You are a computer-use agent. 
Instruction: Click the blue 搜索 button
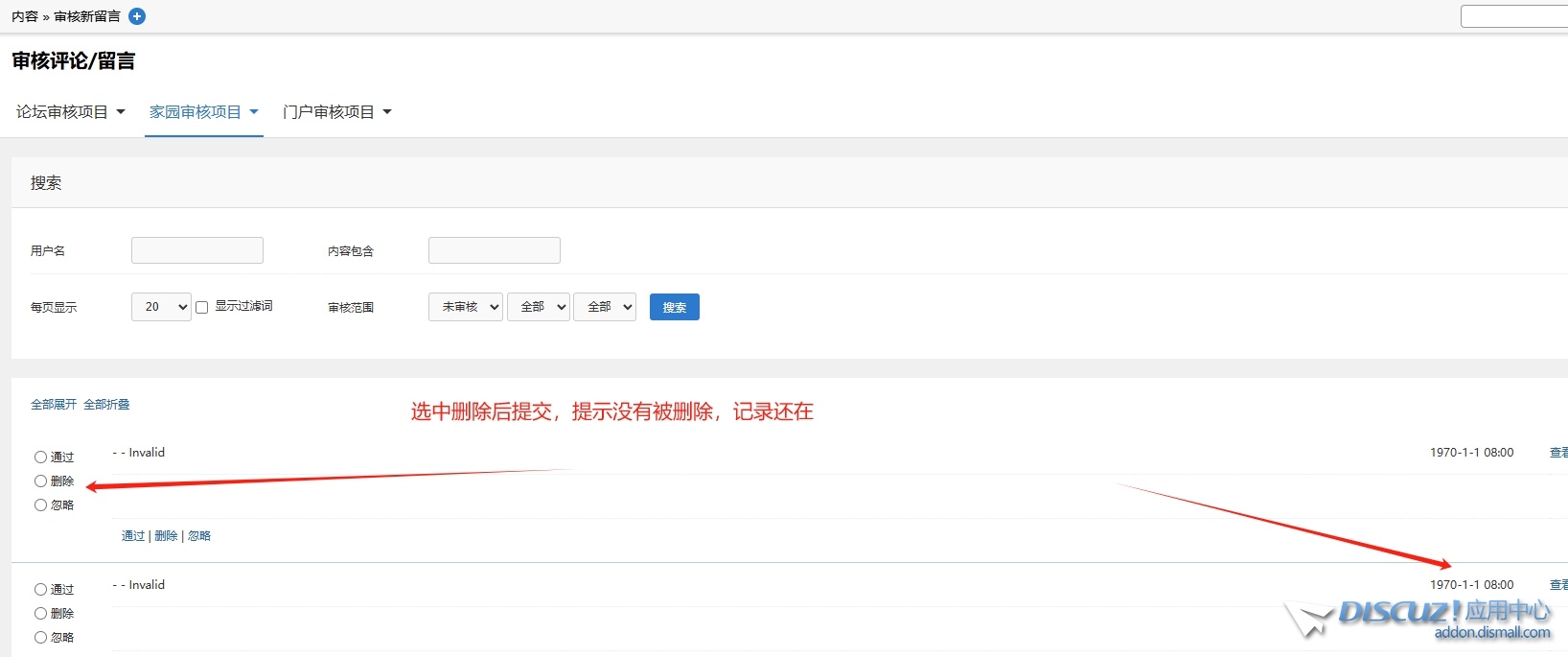(x=675, y=307)
